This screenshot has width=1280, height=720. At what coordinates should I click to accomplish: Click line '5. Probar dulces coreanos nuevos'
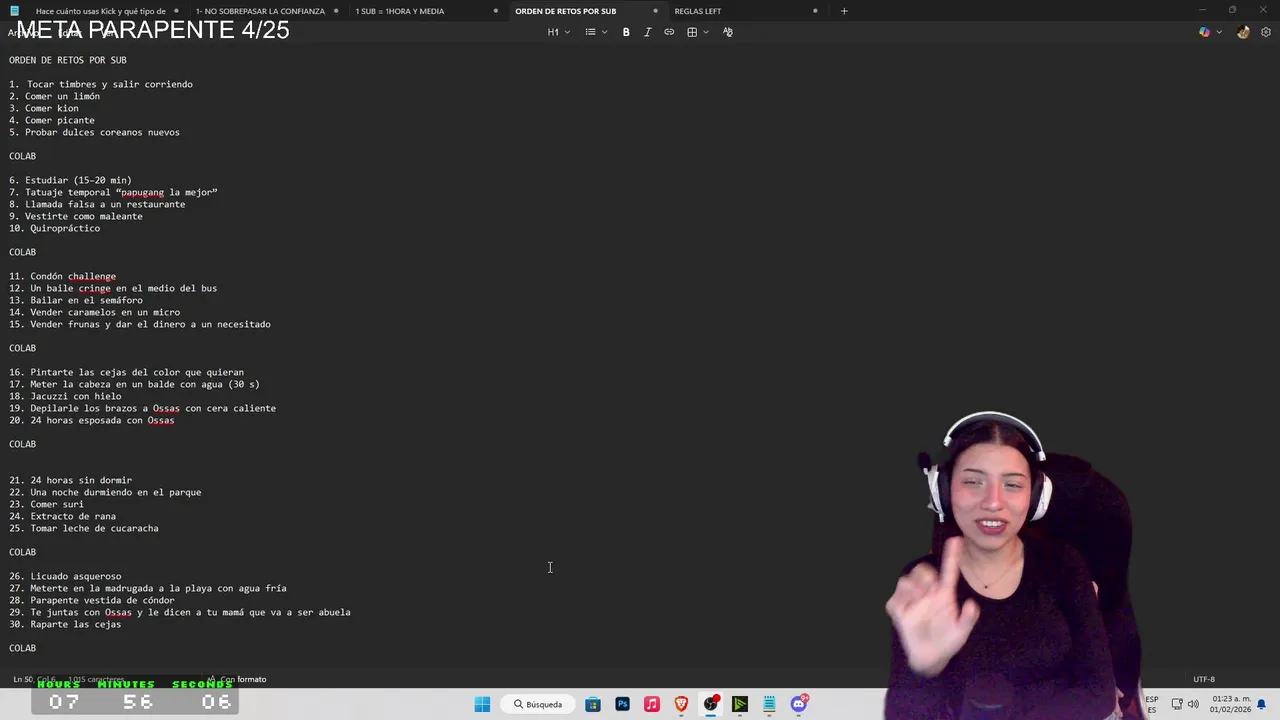pos(94,132)
